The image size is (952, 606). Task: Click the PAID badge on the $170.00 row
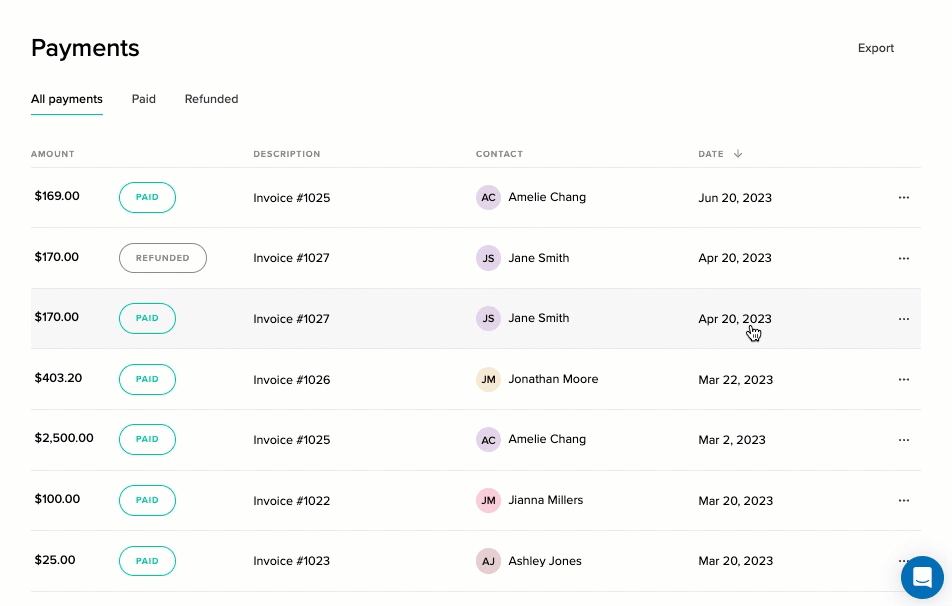tap(147, 318)
